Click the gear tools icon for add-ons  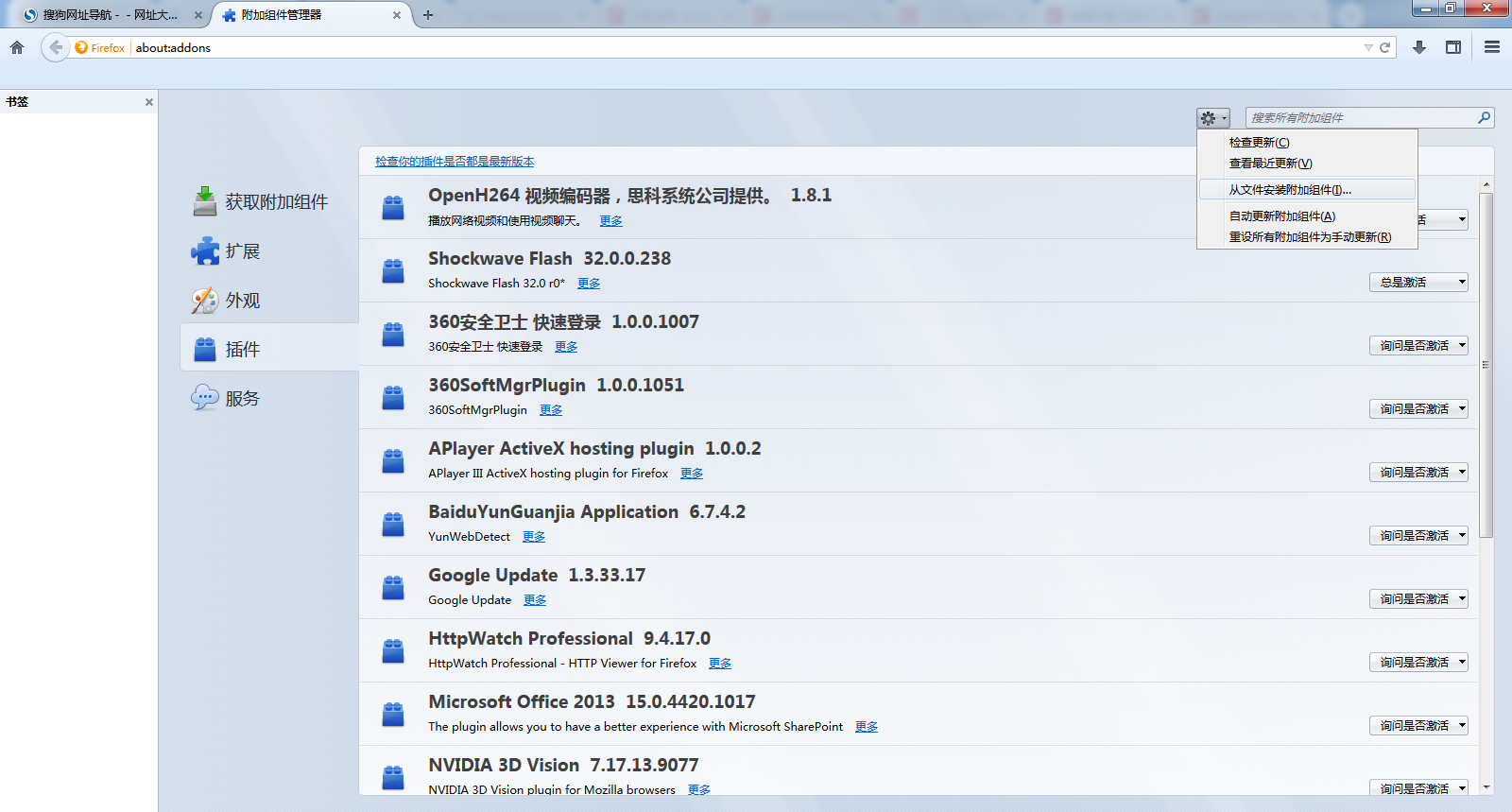(x=1213, y=118)
